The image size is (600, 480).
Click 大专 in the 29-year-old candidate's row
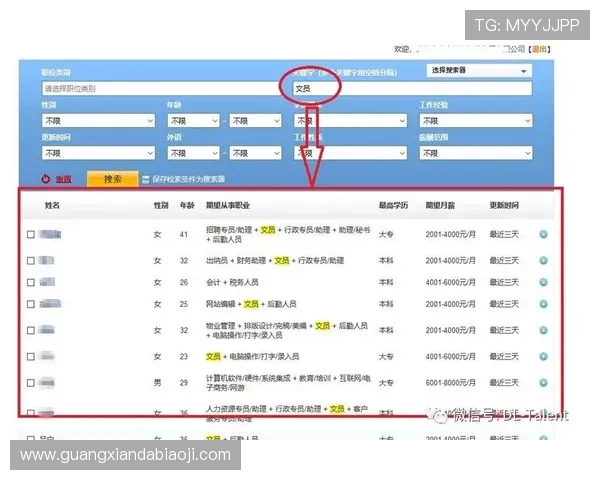tap(386, 383)
